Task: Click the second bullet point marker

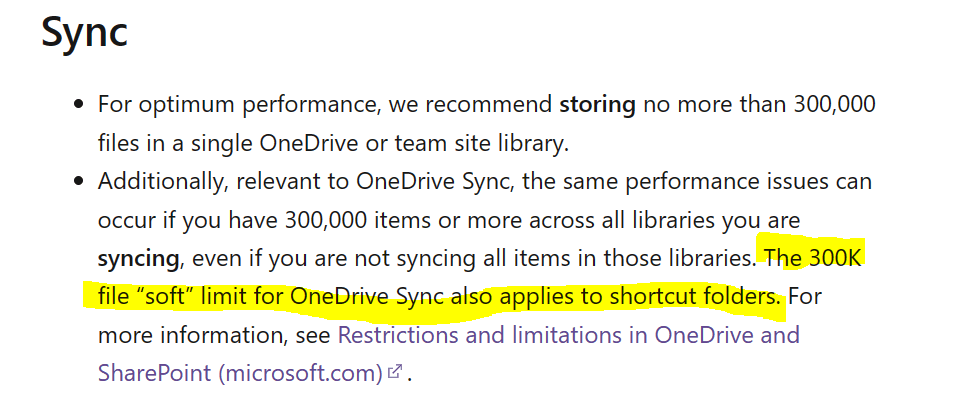Action: pyautogui.click(x=78, y=182)
